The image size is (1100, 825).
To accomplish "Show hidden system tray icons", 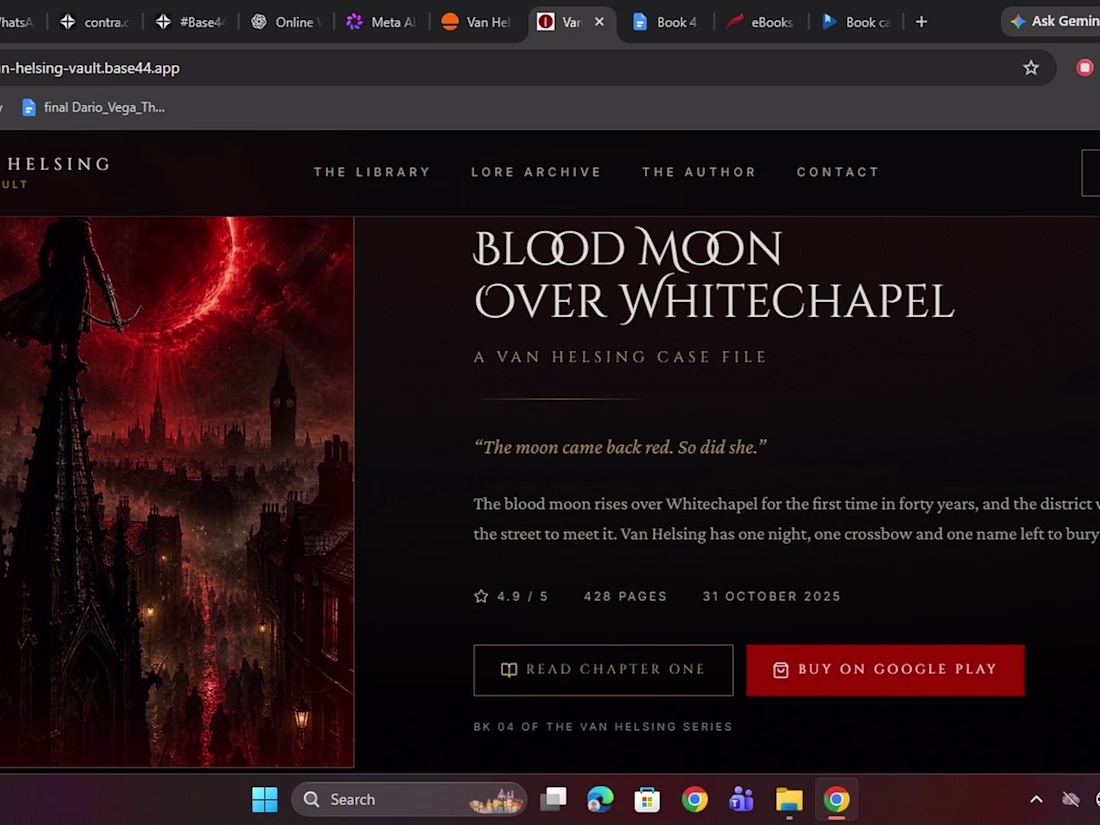I will pyautogui.click(x=1036, y=799).
